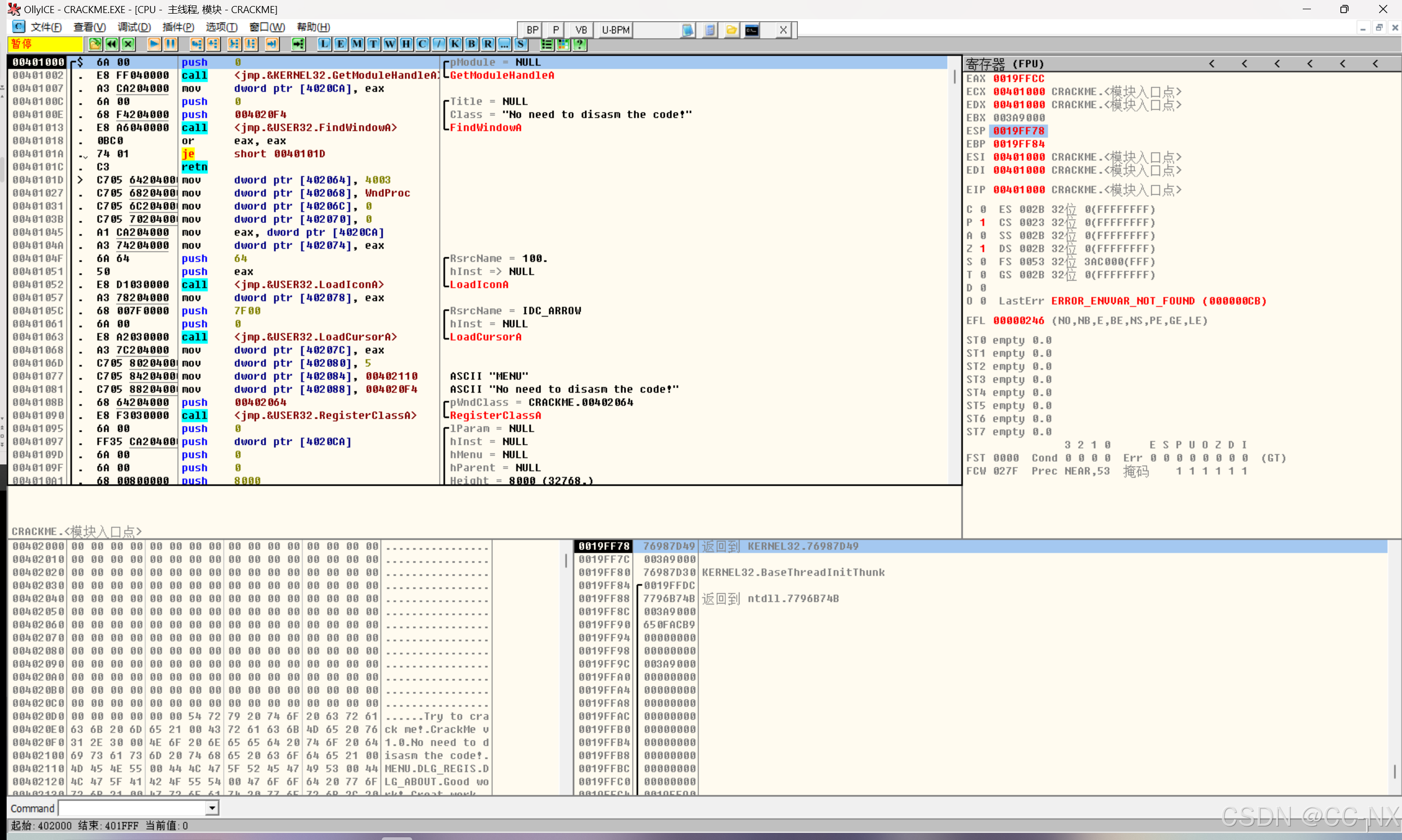
Task: Open Windows list with W button
Action: tap(390, 44)
